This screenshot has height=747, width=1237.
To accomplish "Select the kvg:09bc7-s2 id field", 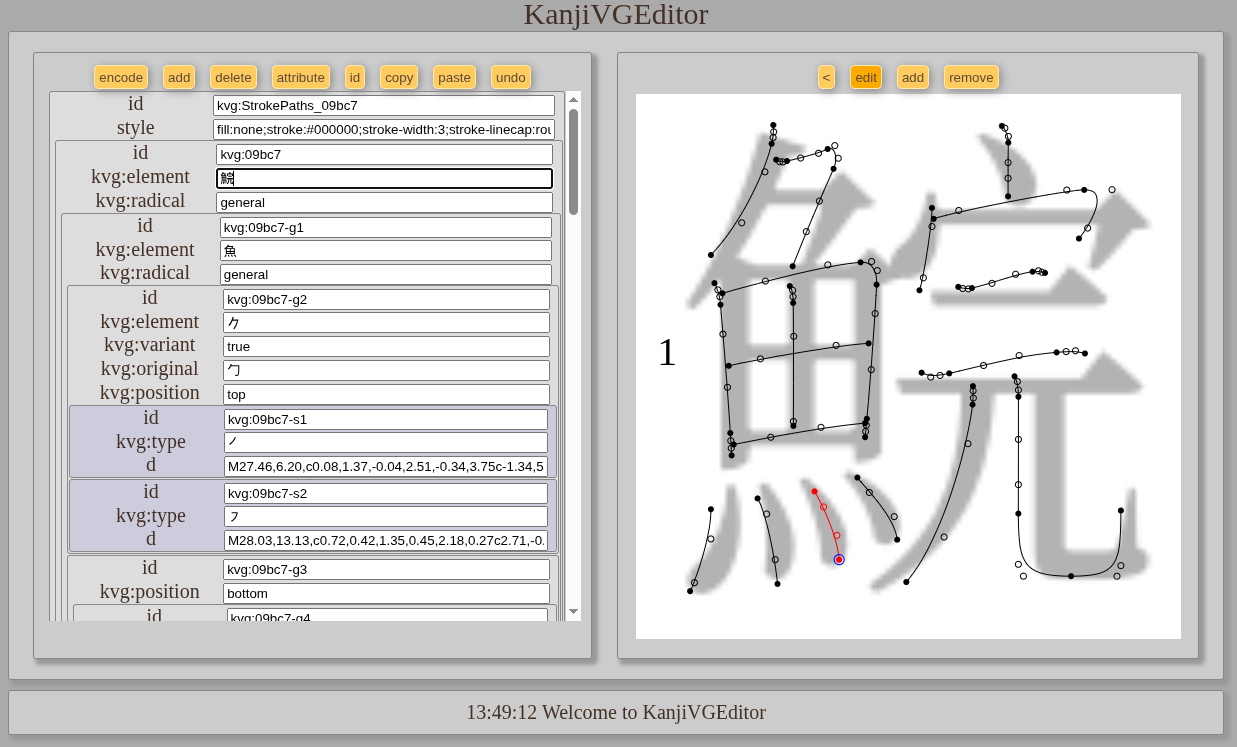I will tap(386, 493).
